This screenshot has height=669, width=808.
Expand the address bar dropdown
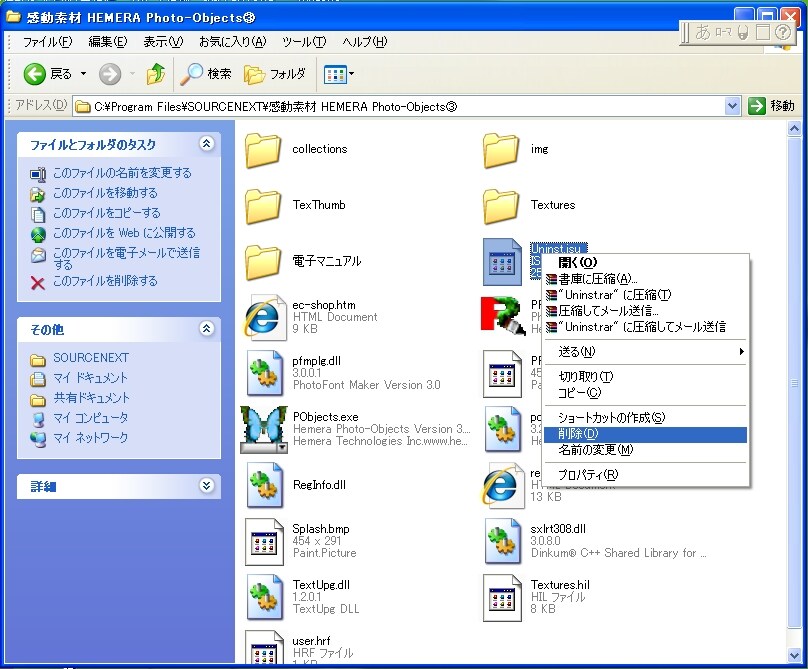(732, 106)
